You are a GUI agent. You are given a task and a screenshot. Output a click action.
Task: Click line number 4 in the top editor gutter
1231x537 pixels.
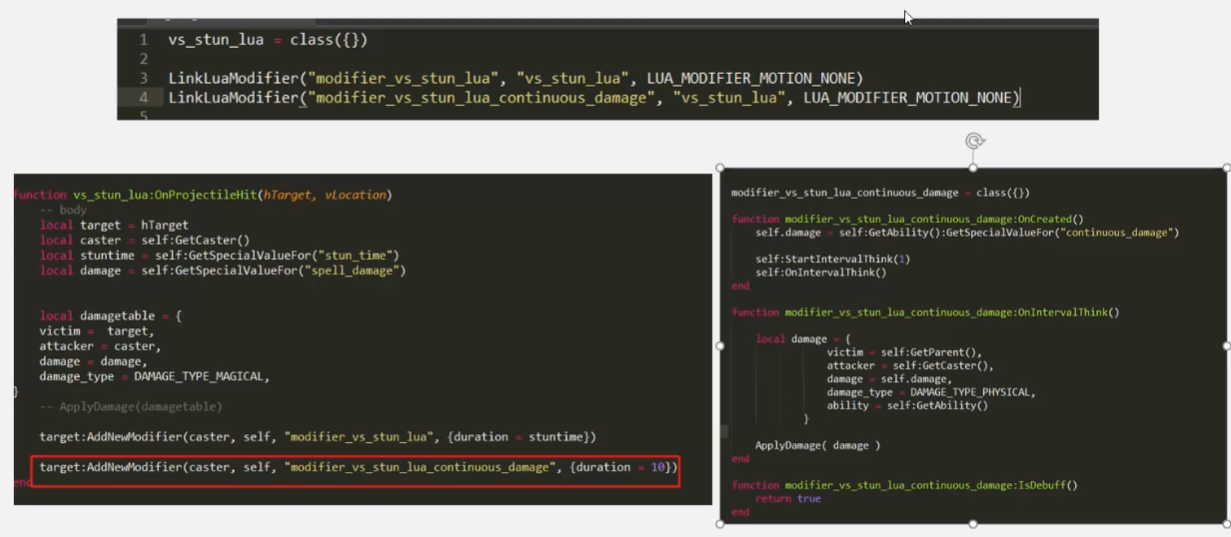pos(144,97)
